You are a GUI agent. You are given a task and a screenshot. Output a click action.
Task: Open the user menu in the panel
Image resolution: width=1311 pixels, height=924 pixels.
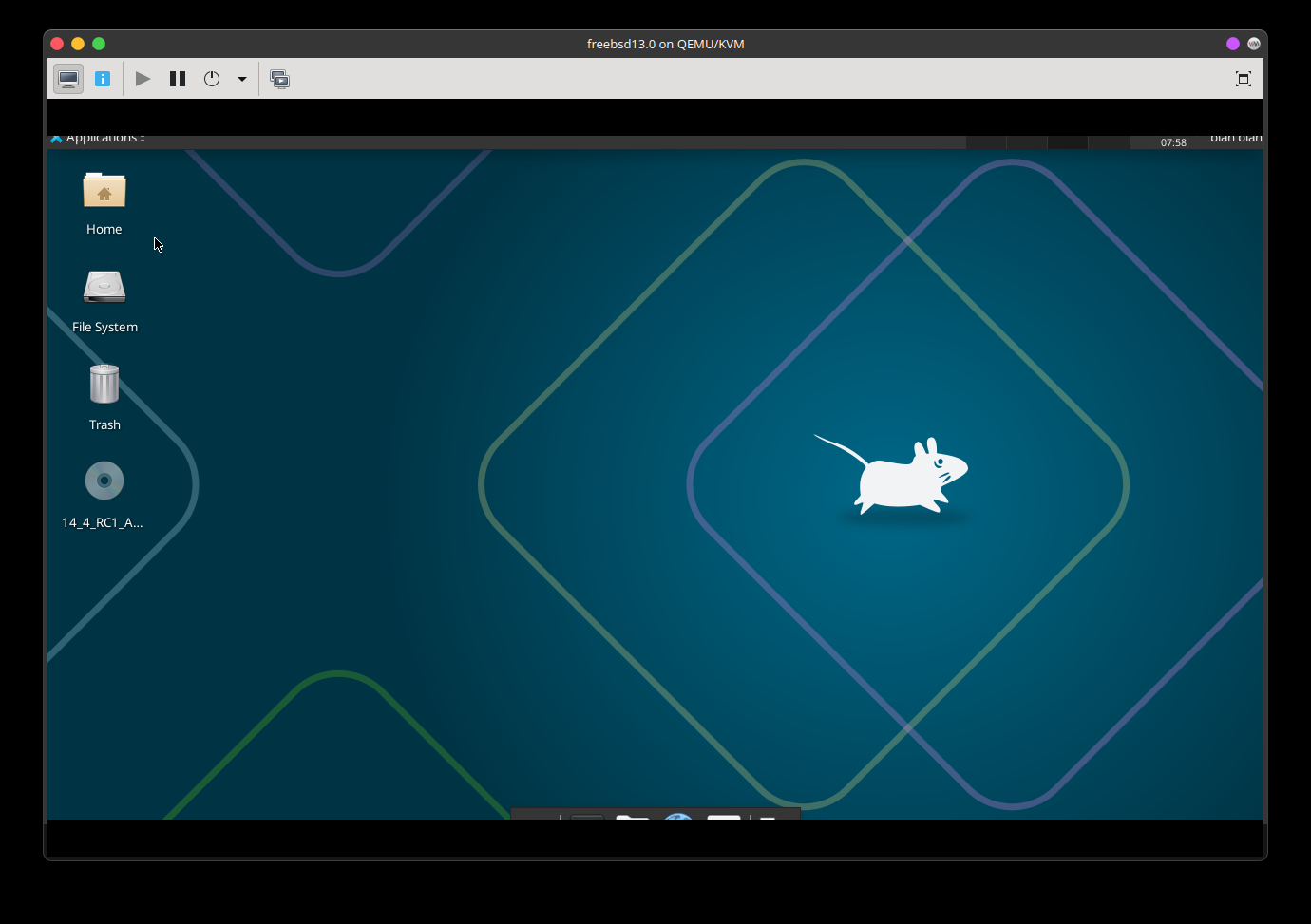[1235, 139]
